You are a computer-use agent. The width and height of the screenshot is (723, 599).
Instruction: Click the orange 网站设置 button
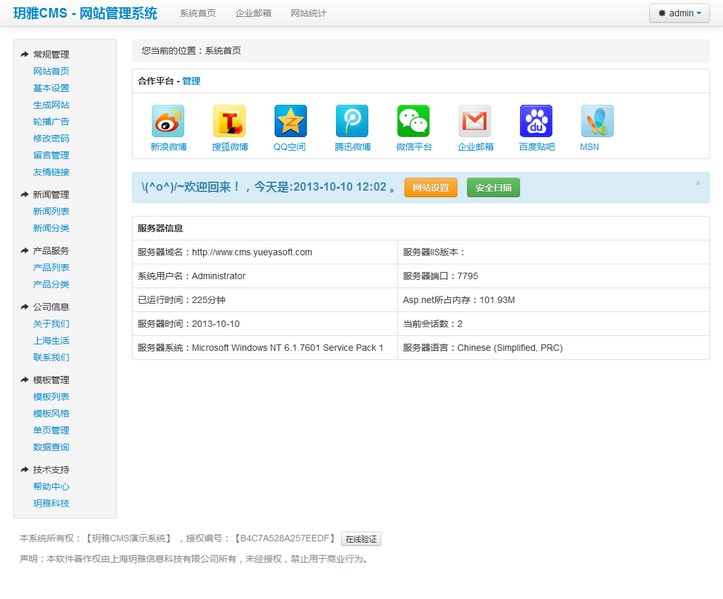pyautogui.click(x=431, y=188)
